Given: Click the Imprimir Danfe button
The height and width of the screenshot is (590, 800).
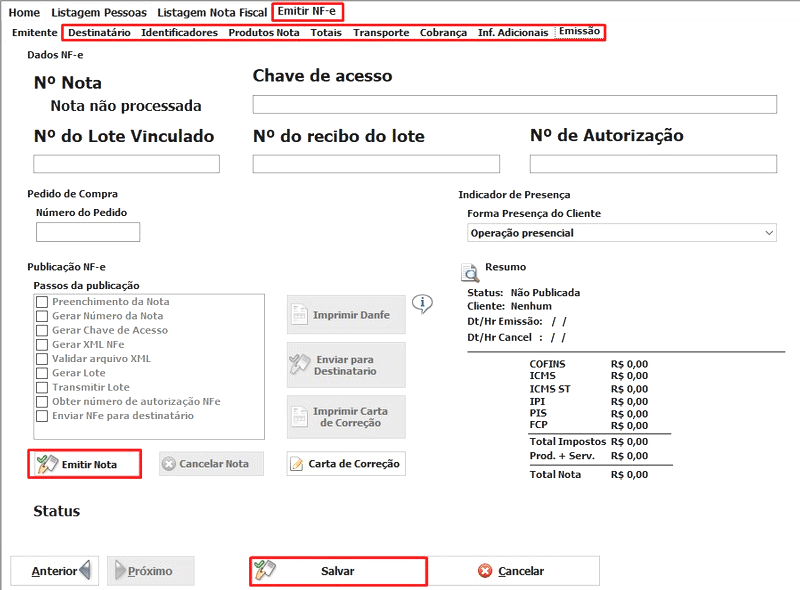Looking at the screenshot, I should coord(346,314).
